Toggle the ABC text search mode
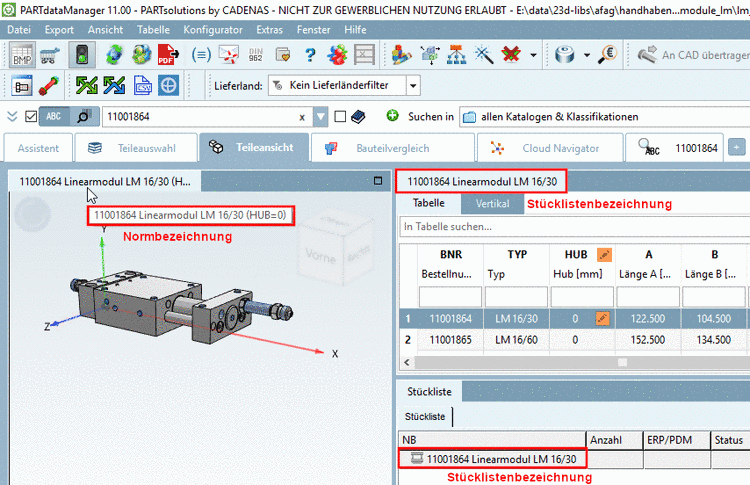Image resolution: width=750 pixels, height=485 pixels. pyautogui.click(x=54, y=116)
